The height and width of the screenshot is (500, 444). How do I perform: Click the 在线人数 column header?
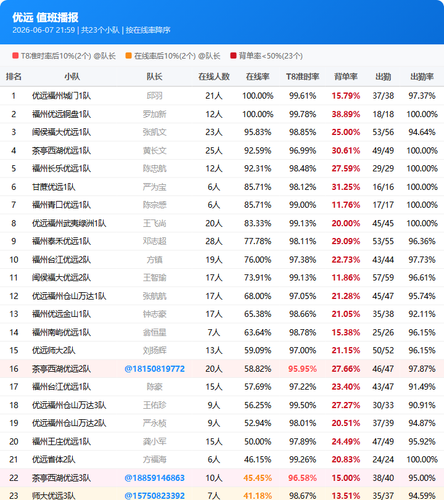[x=214, y=77]
